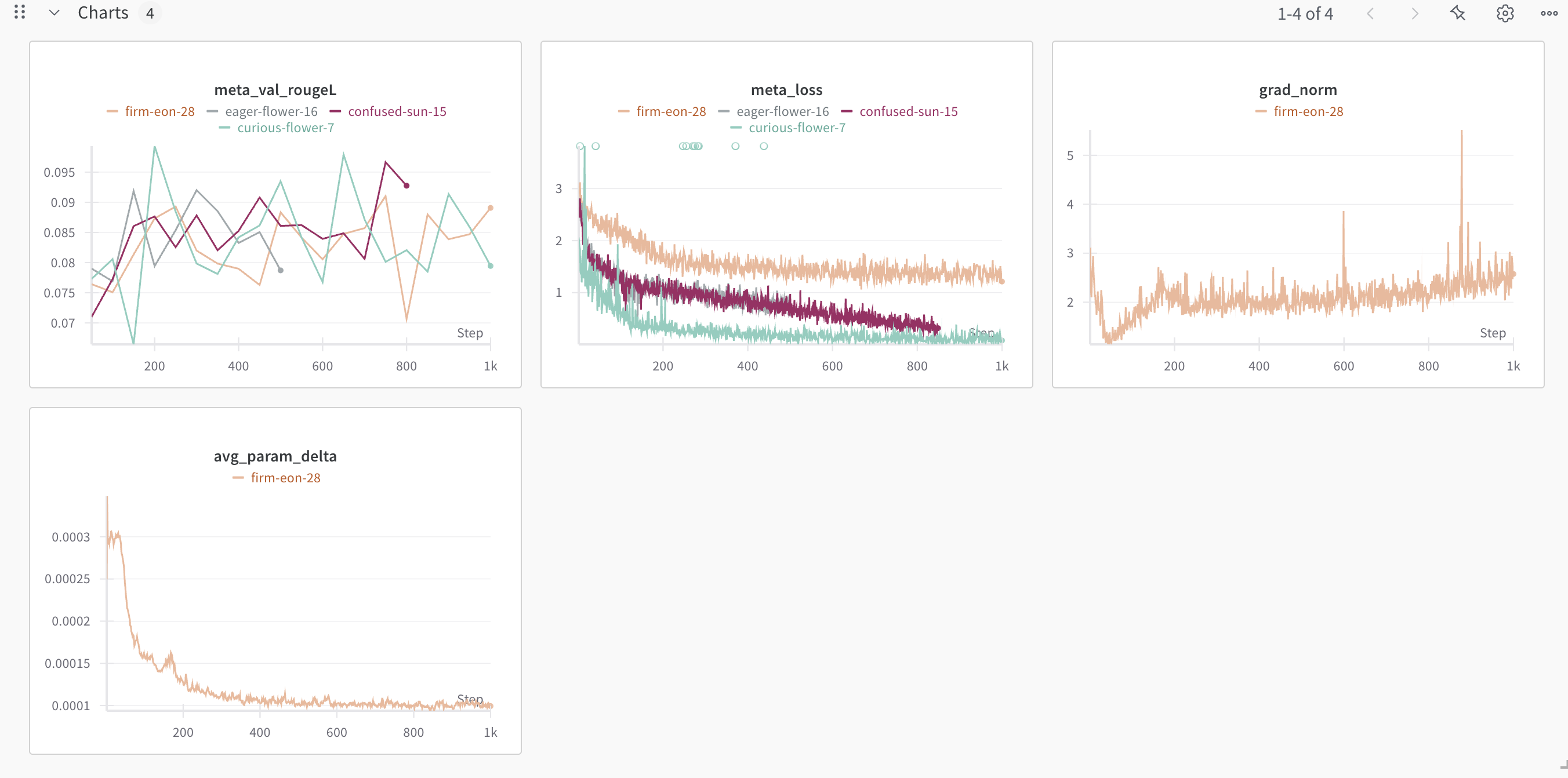Click firm-eon-28 legend in avg_param_delta chart
1568x778 pixels.
(x=285, y=478)
